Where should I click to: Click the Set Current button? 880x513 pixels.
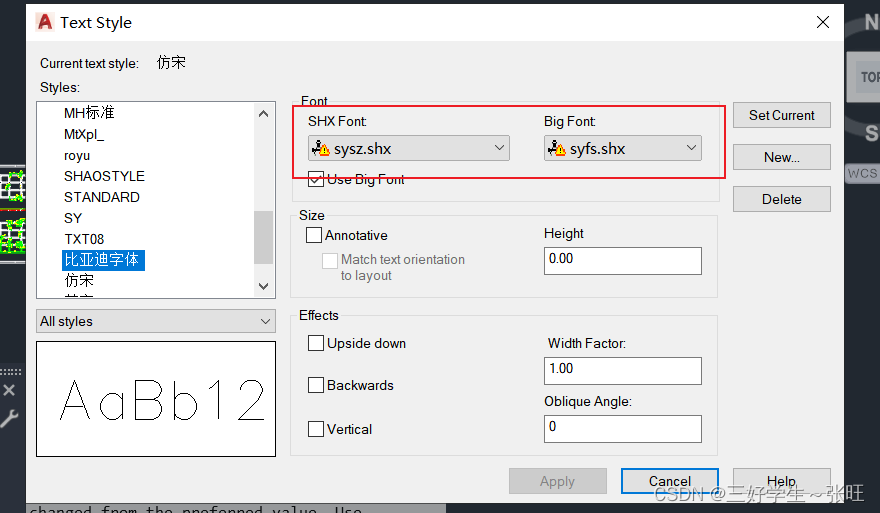click(781, 115)
